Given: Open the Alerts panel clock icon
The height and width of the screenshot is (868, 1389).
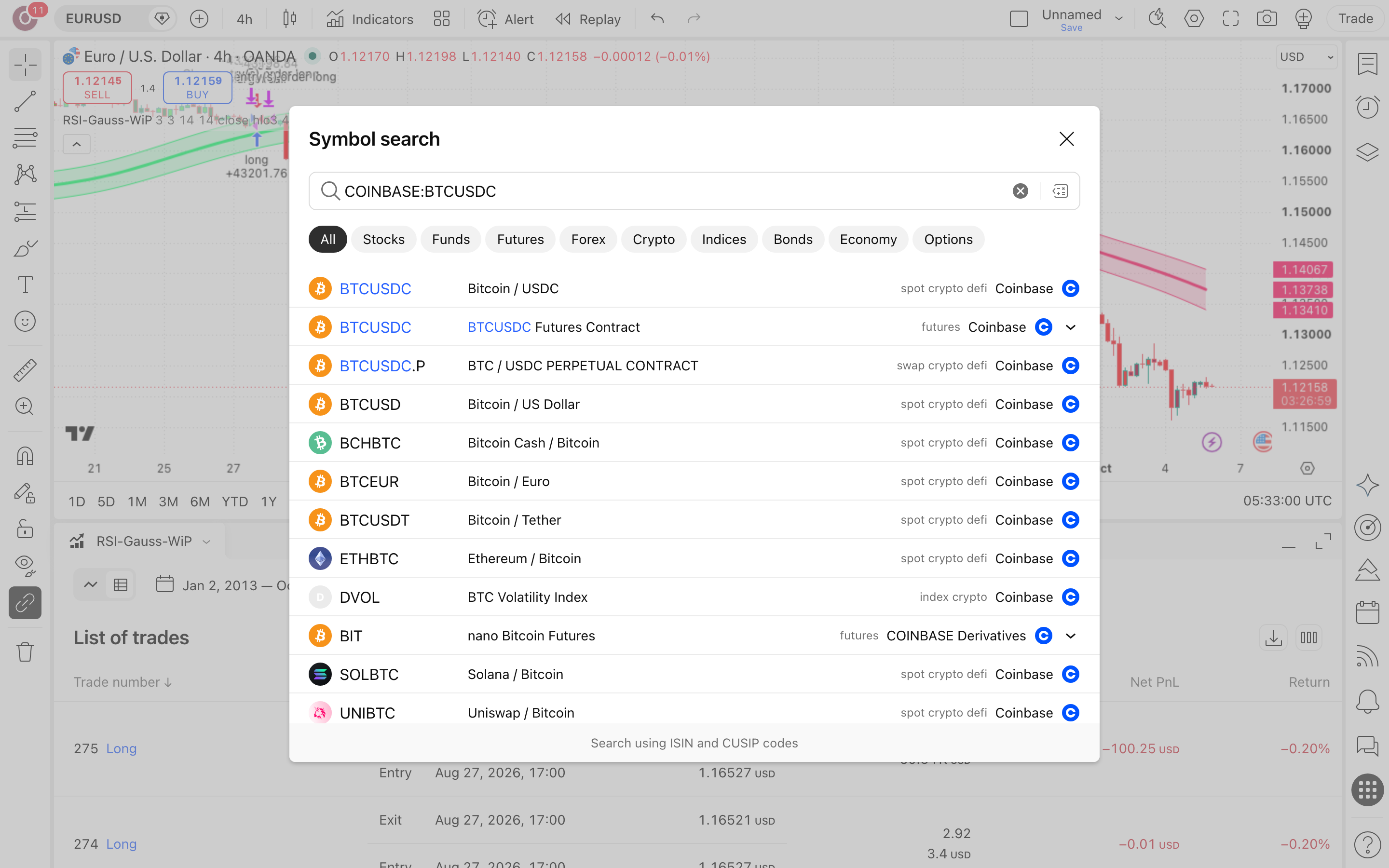Looking at the screenshot, I should [x=1368, y=108].
